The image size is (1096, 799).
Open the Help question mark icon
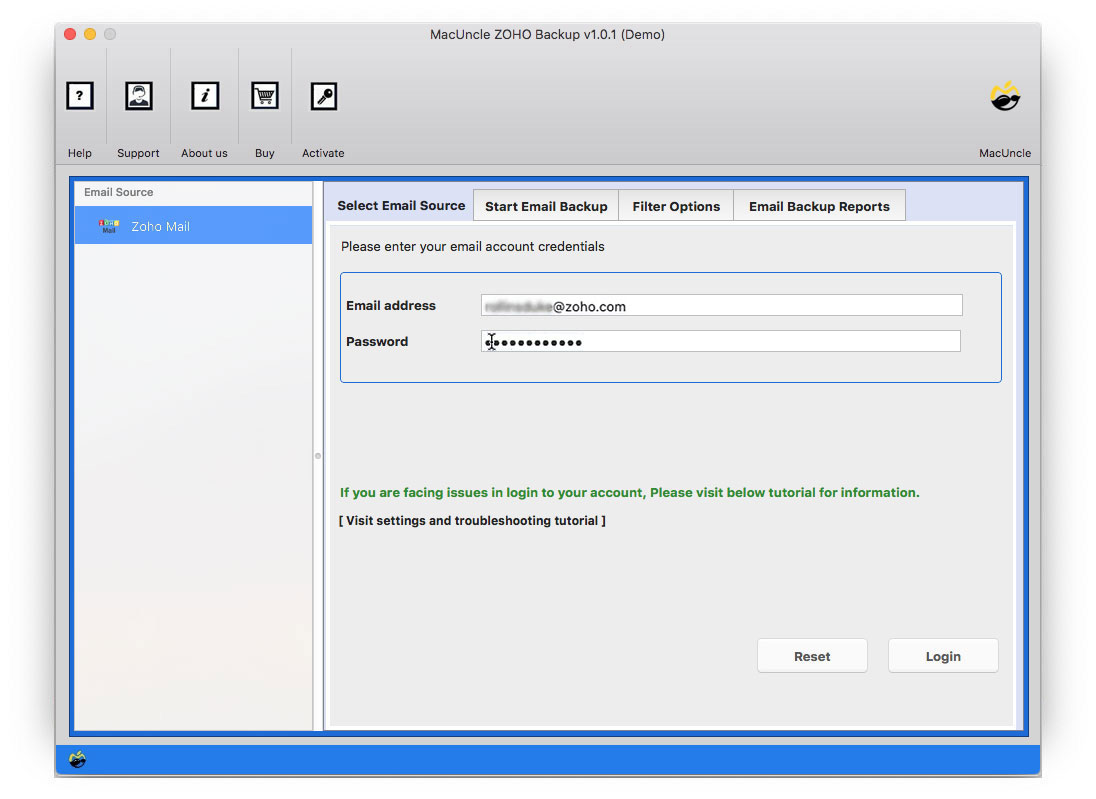[x=80, y=96]
